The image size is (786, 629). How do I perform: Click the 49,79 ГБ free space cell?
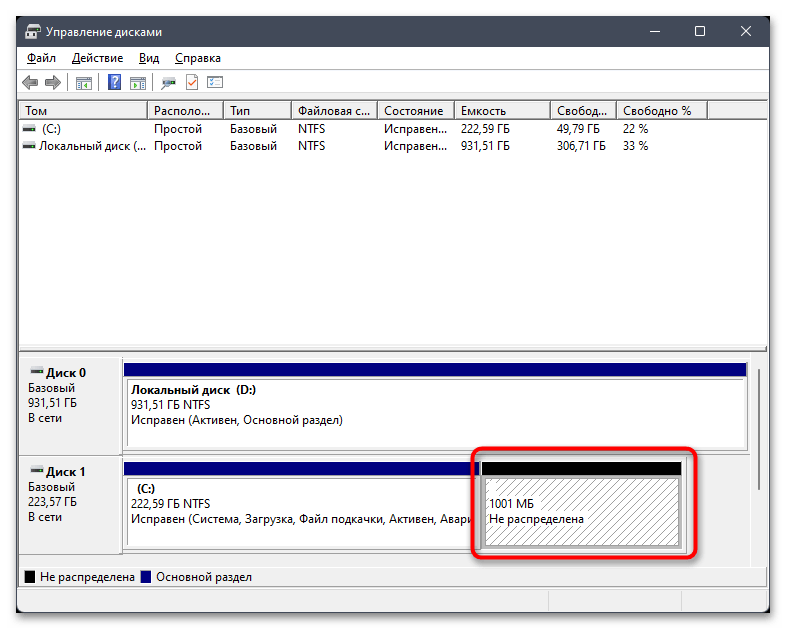pos(578,129)
